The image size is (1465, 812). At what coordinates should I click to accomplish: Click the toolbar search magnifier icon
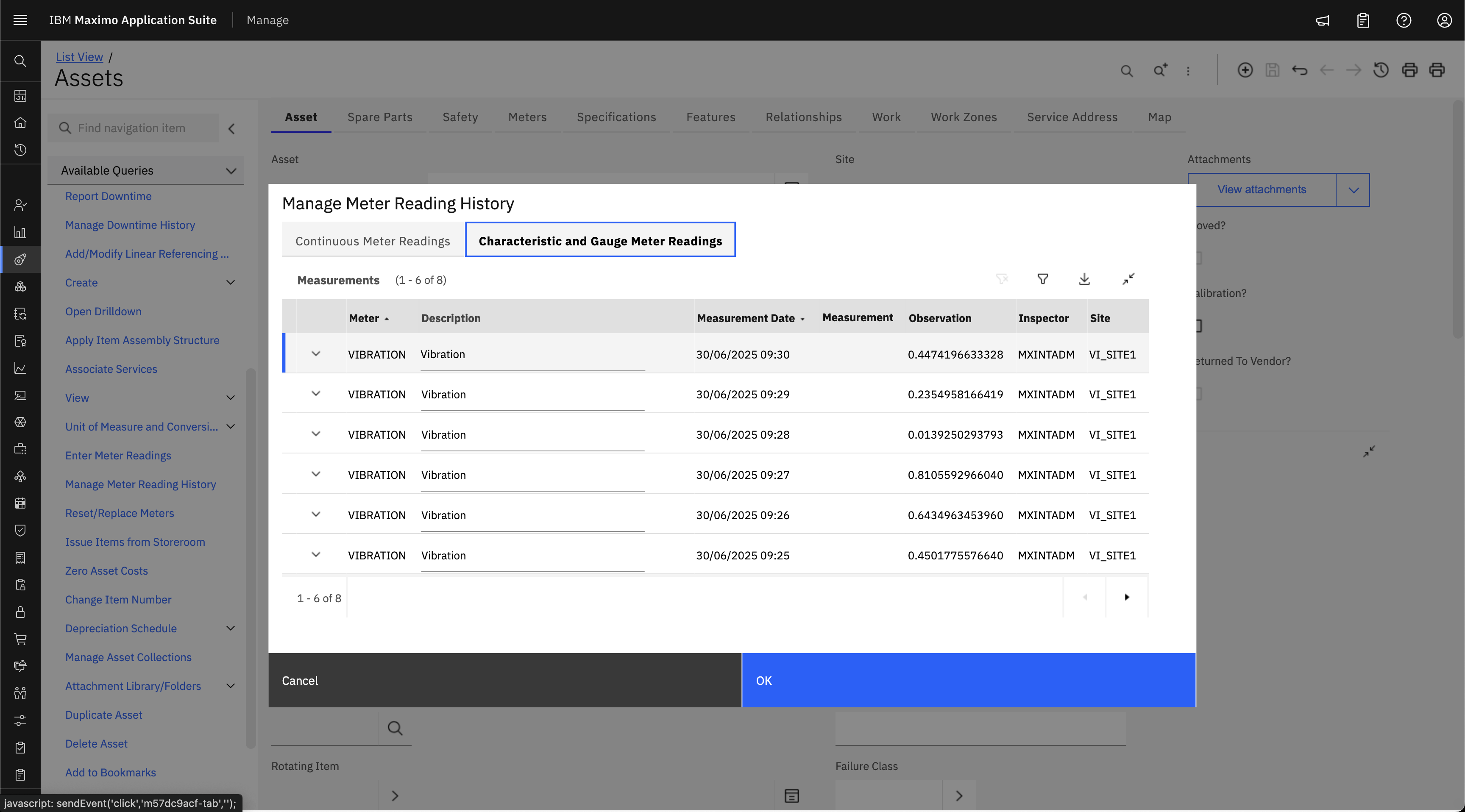coord(1127,70)
